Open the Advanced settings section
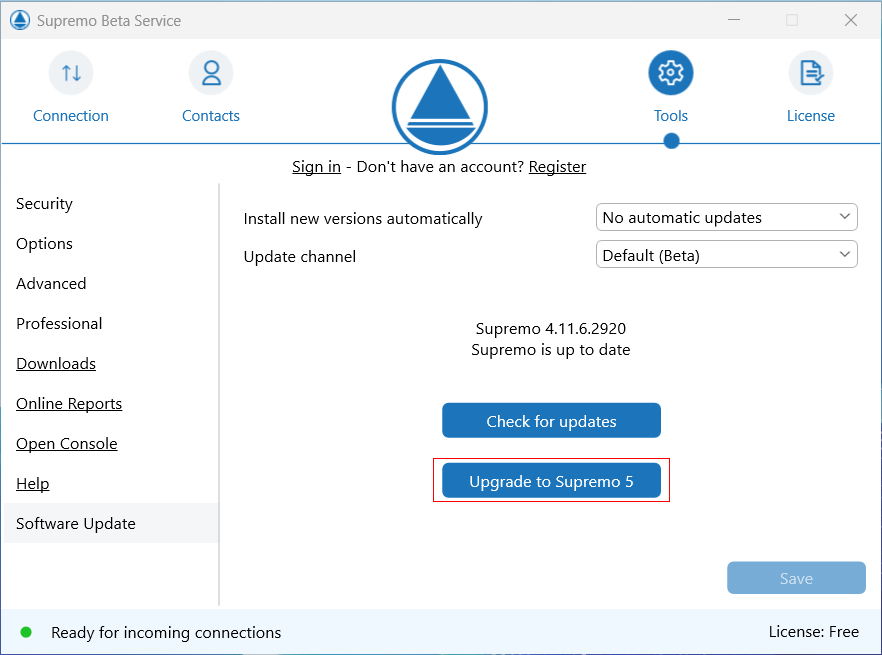This screenshot has height=655, width=882. pos(51,284)
